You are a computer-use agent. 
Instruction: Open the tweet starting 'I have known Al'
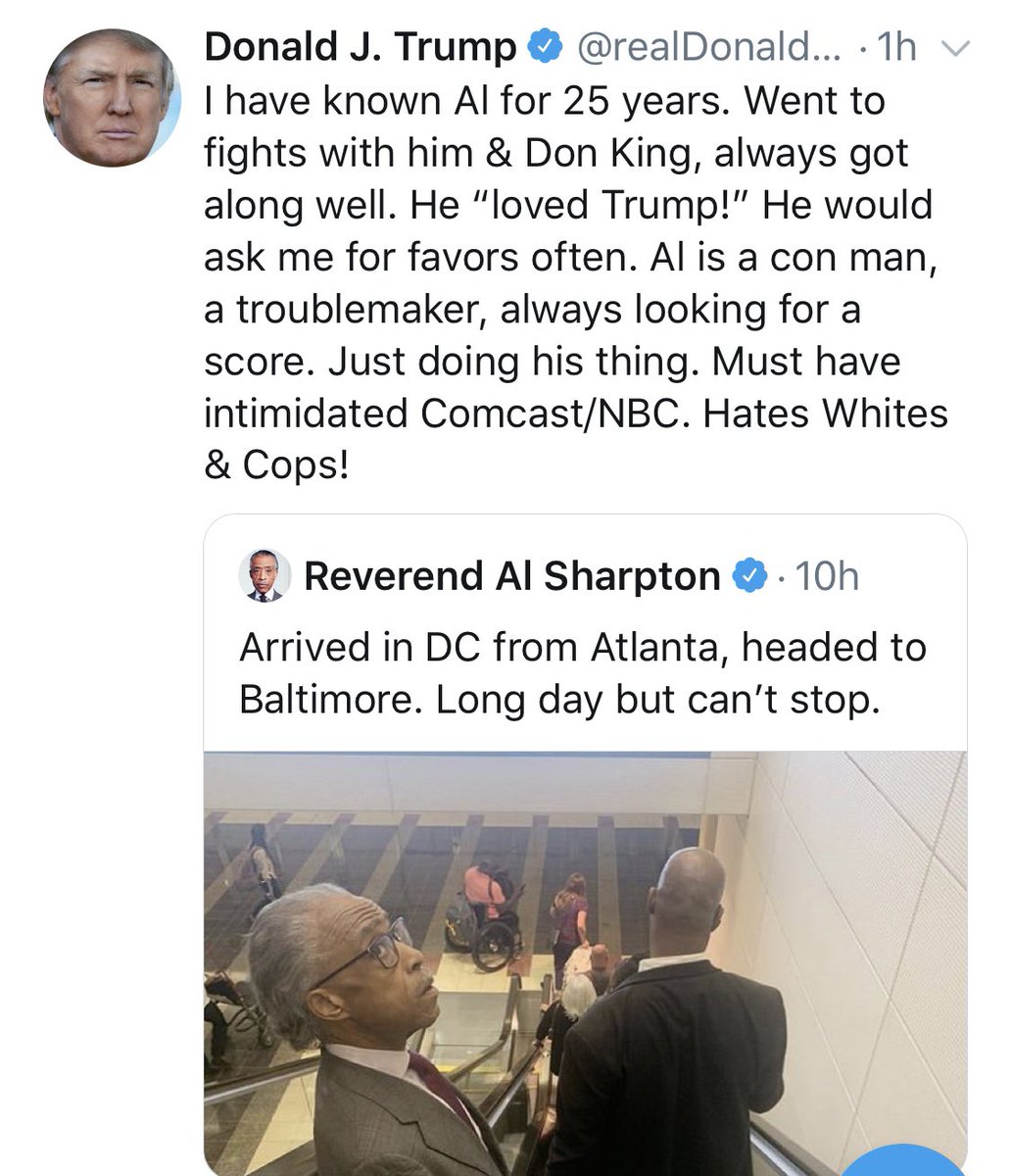coord(576,282)
